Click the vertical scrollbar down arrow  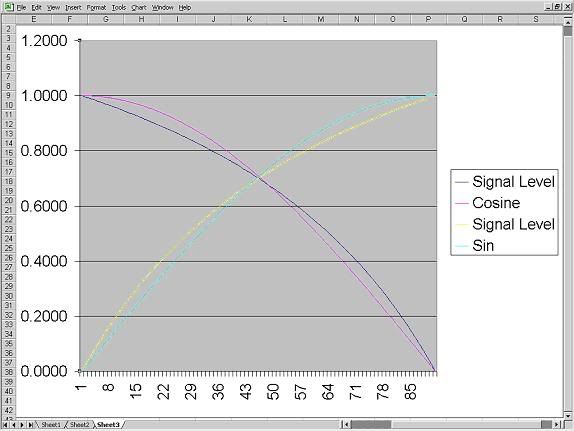point(568,416)
